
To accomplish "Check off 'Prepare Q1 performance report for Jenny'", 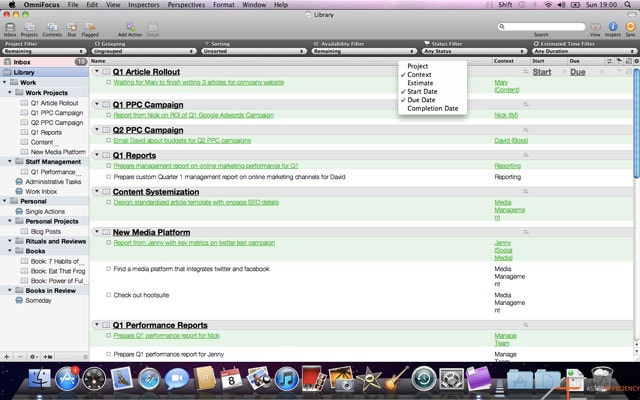I will point(109,354).
